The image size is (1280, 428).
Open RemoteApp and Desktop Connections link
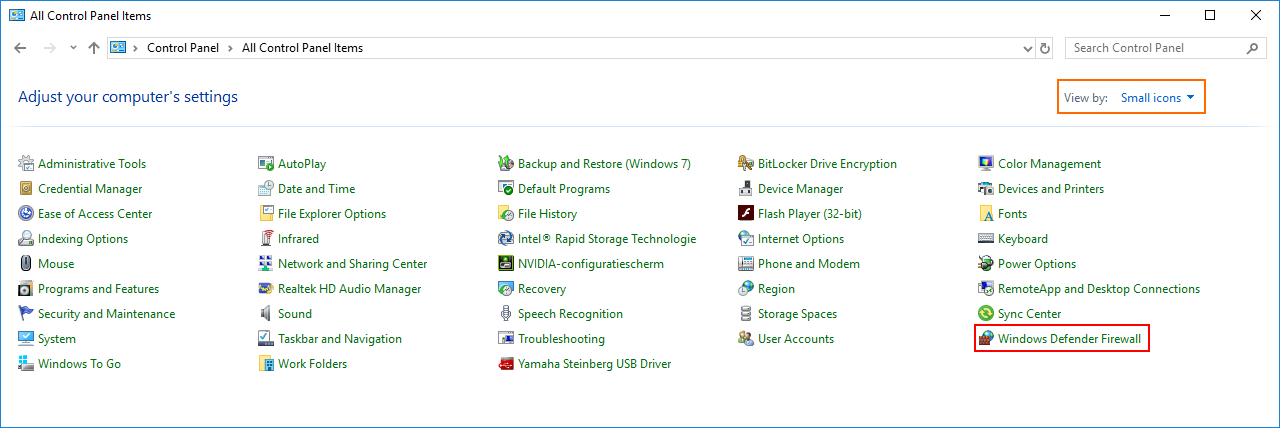coord(1099,289)
